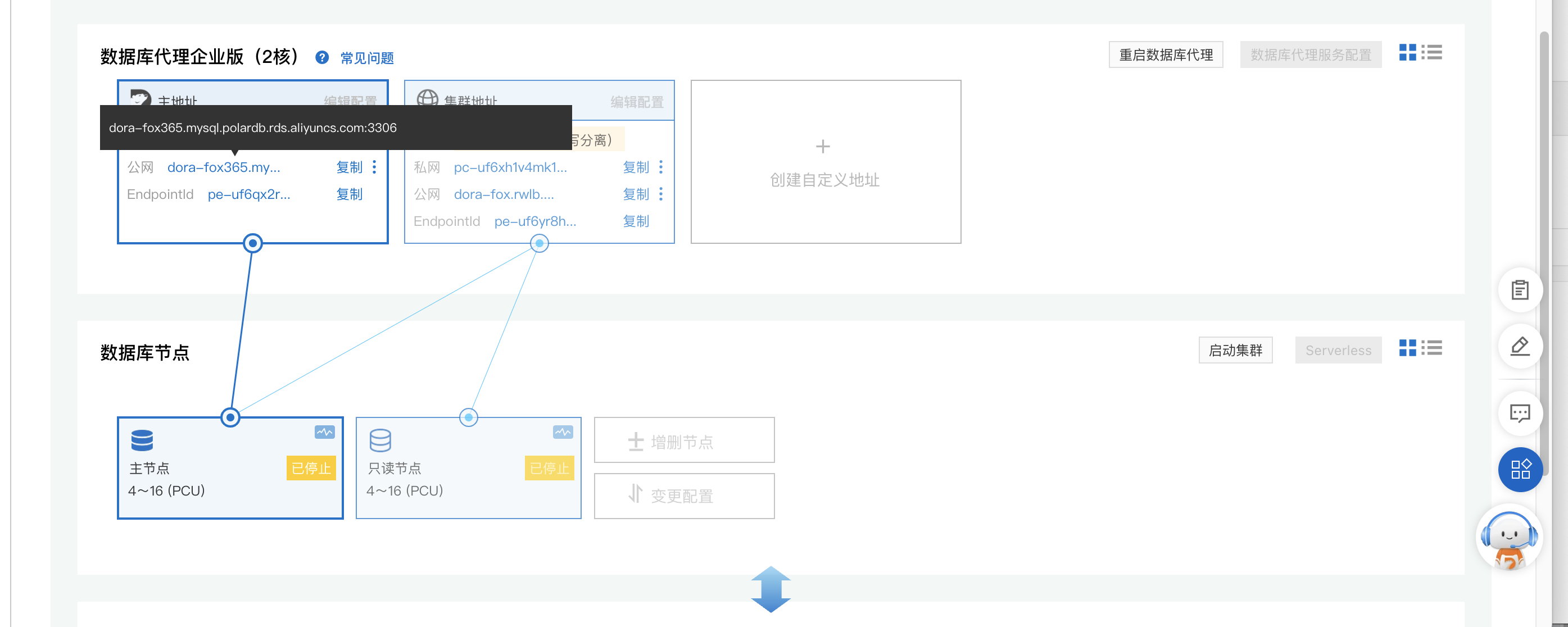Click the blue double-arrow expand handle
The image size is (1568, 627).
[771, 589]
